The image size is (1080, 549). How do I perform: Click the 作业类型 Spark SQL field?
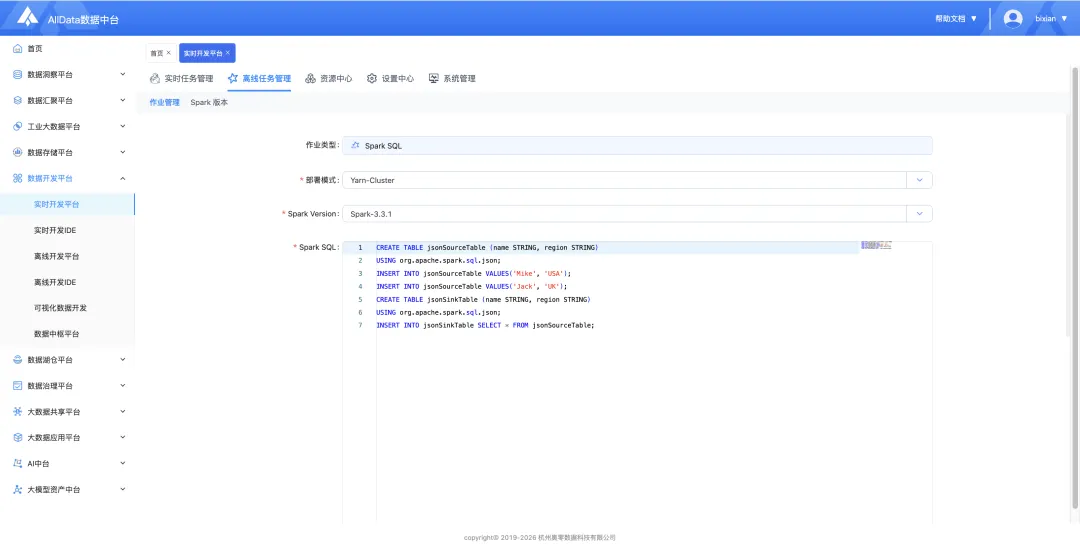click(x=637, y=145)
